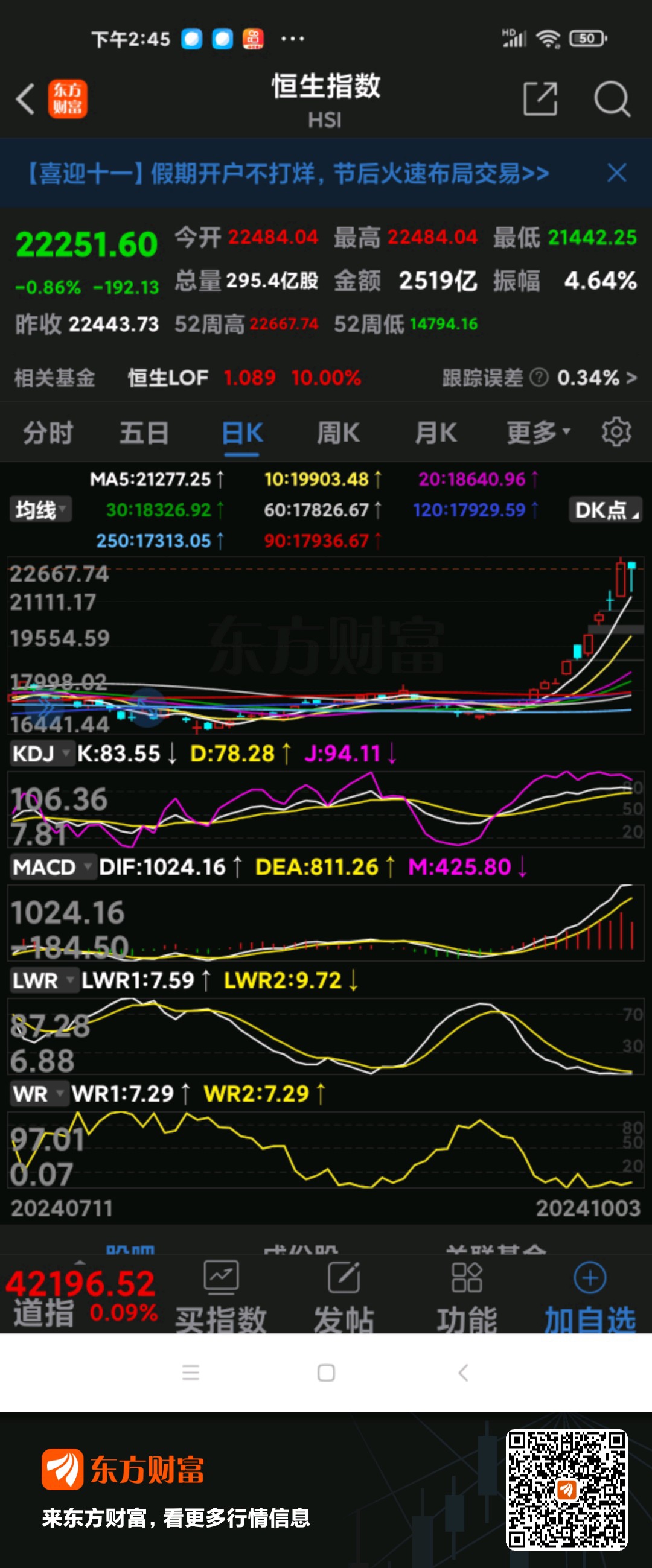Tap the 发帖 post icon

coord(344,1277)
